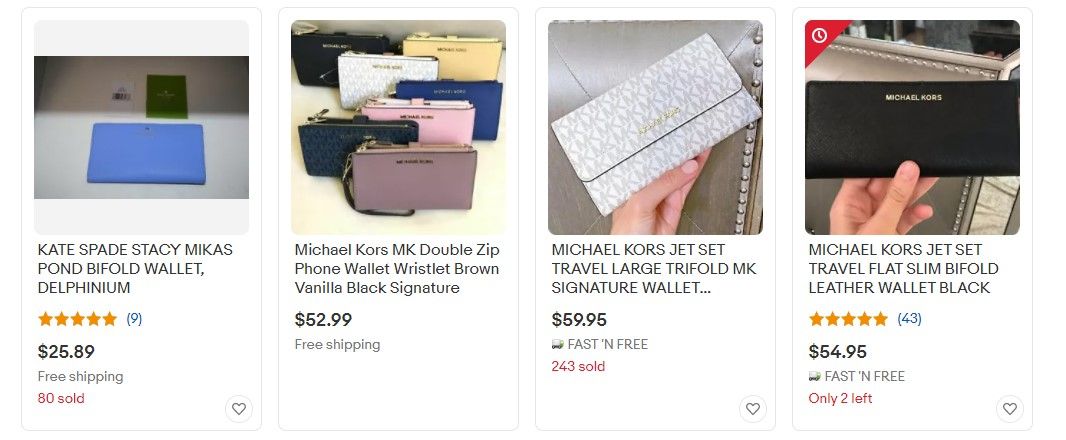View the 9 reviews for Kate Spade wallet
This screenshot has width=1066, height=440.
[x=134, y=319]
